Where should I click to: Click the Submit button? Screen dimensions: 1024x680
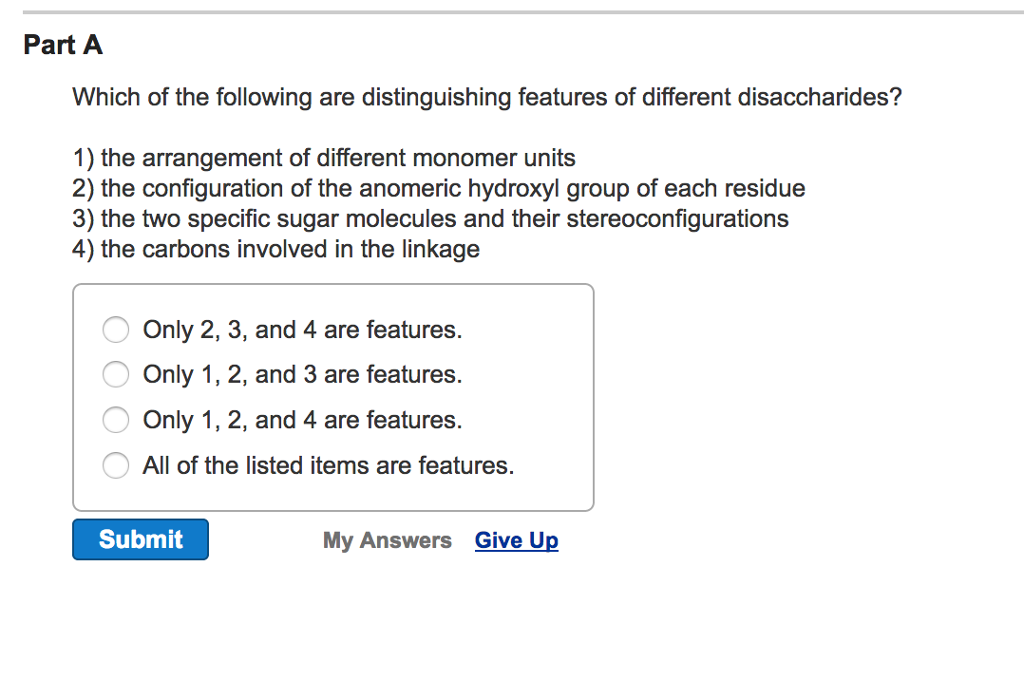[x=140, y=539]
